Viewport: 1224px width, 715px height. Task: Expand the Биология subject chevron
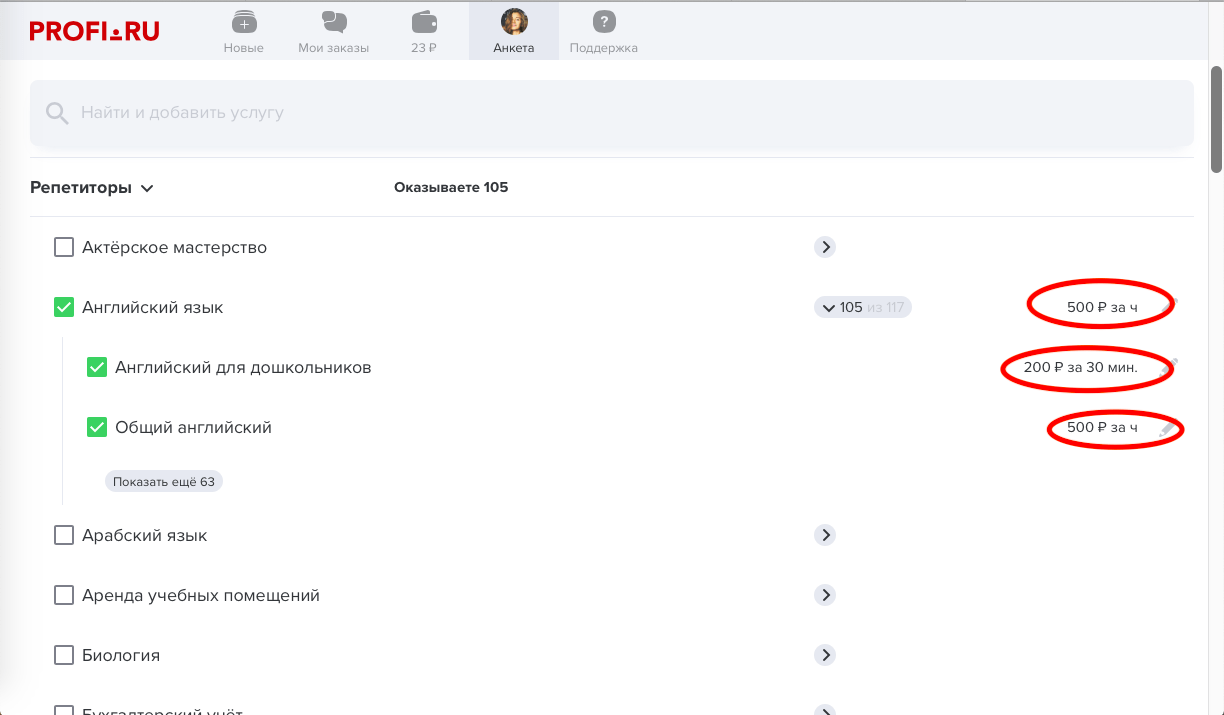coord(825,655)
